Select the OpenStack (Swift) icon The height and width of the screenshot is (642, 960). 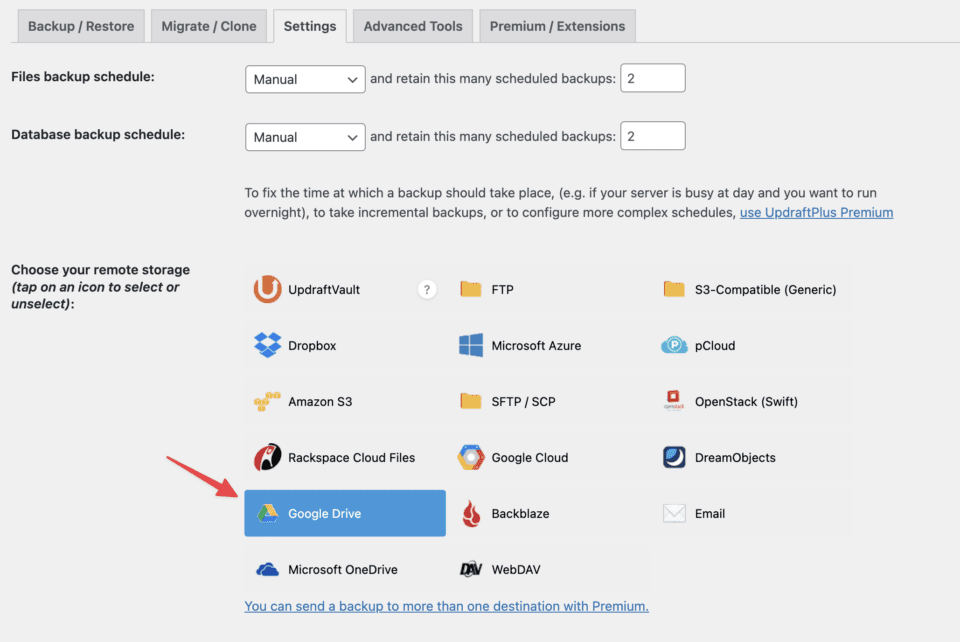tap(673, 400)
